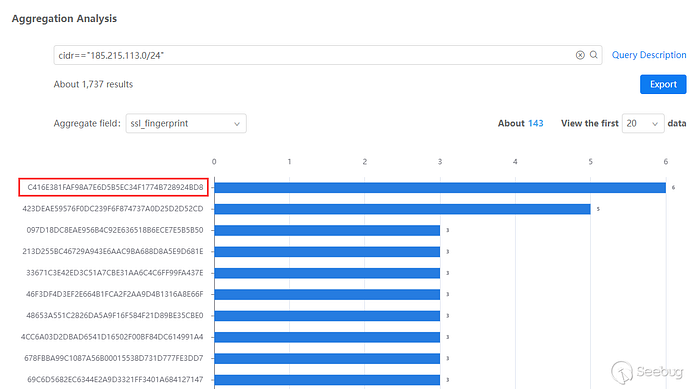This screenshot has height=389, width=700.
Task: Click the About 1,737 results text
Action: (93, 84)
